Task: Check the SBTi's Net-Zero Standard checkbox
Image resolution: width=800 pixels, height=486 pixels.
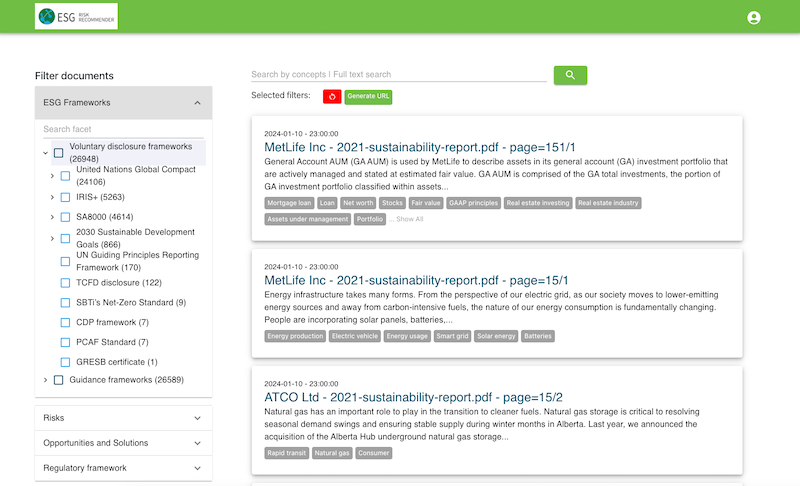Action: click(65, 302)
